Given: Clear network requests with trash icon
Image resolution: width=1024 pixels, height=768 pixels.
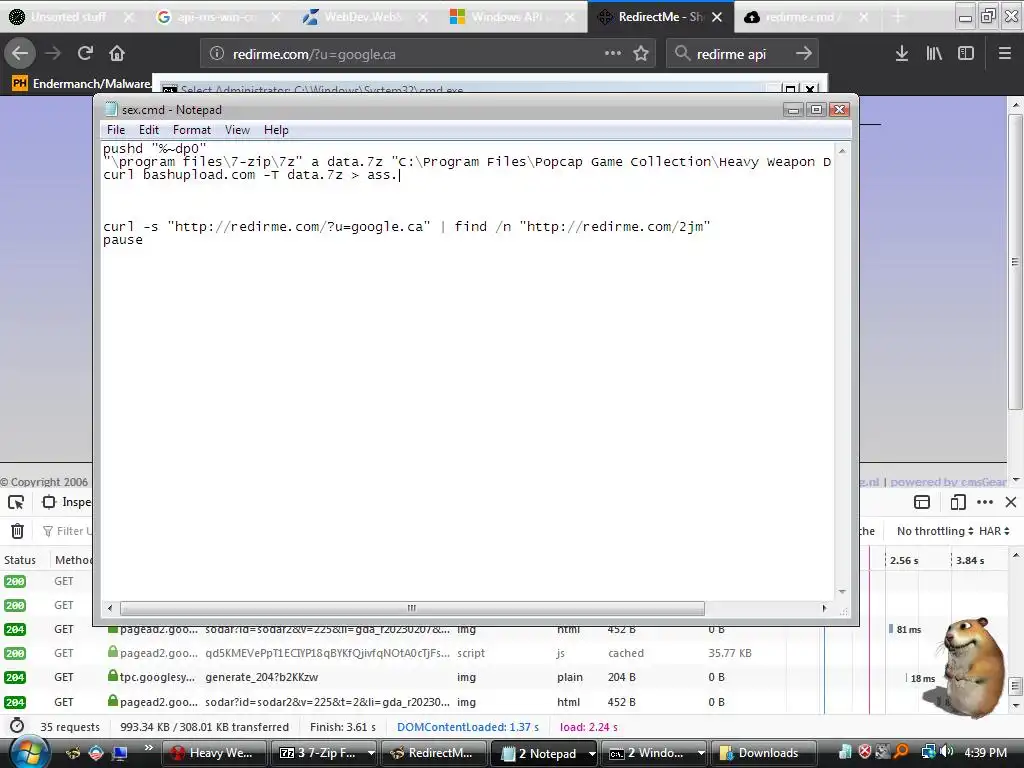Looking at the screenshot, I should pos(18,531).
